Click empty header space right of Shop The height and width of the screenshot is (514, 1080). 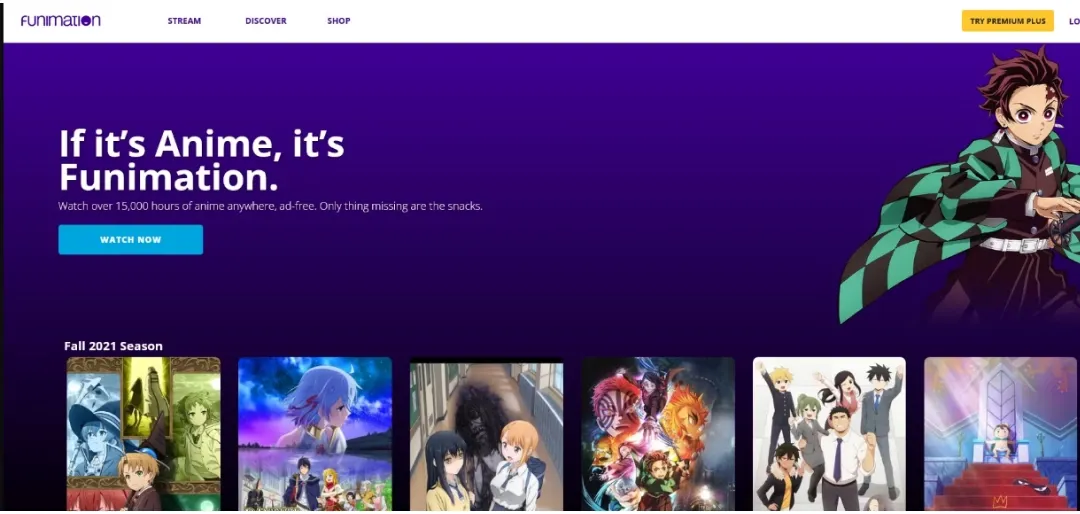tap(650, 21)
